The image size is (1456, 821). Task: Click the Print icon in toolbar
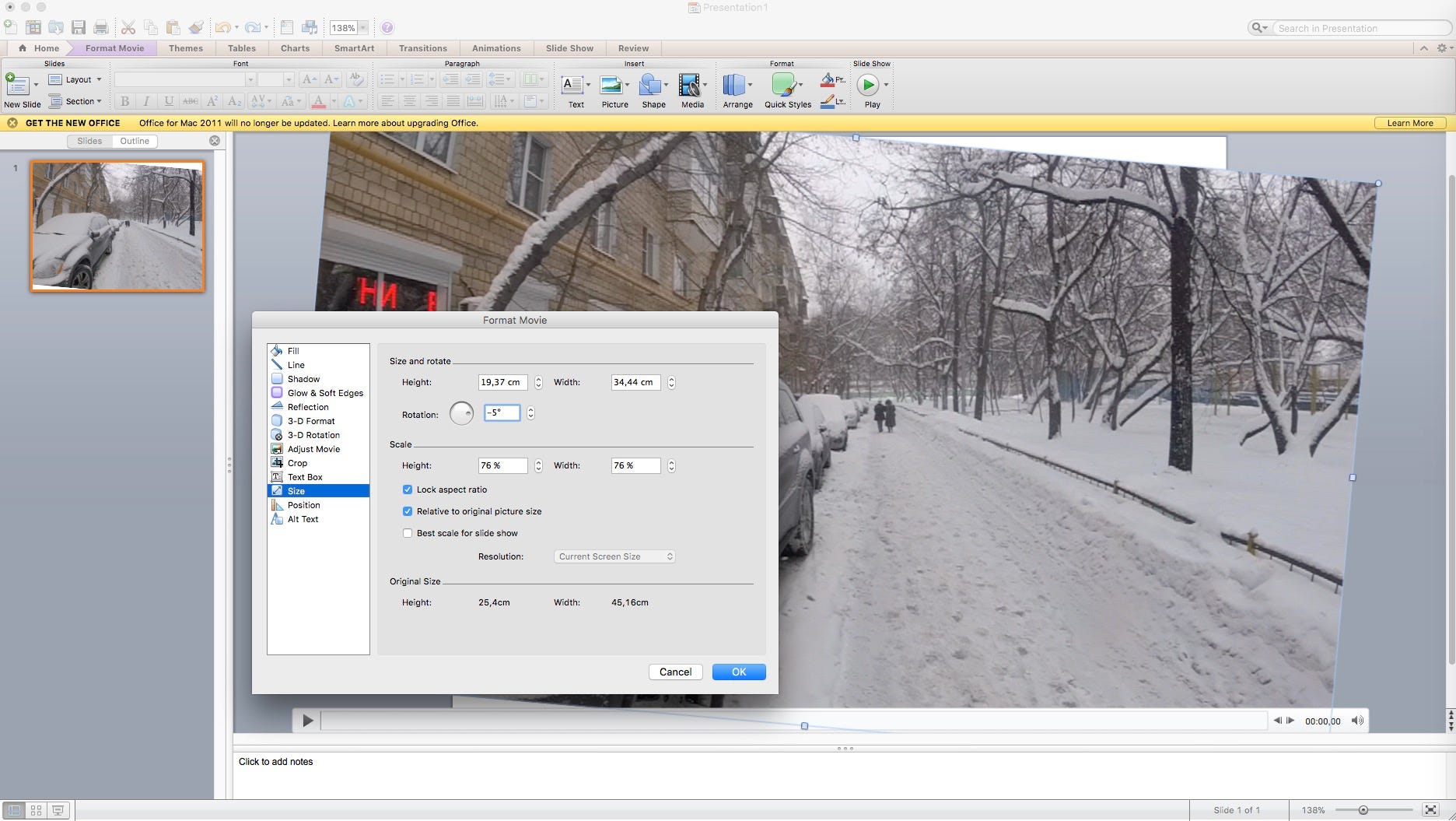point(100,27)
